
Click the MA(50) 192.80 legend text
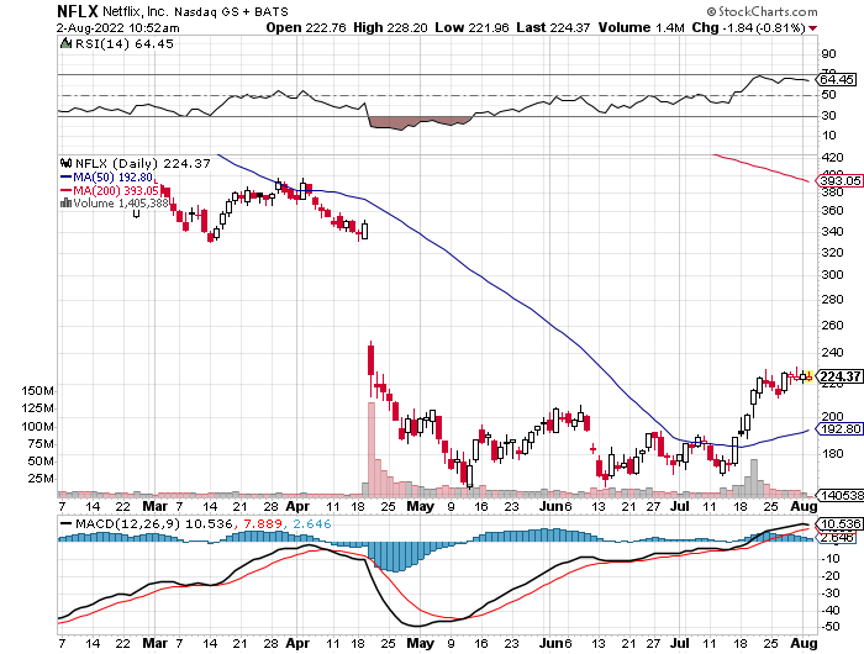[113, 177]
